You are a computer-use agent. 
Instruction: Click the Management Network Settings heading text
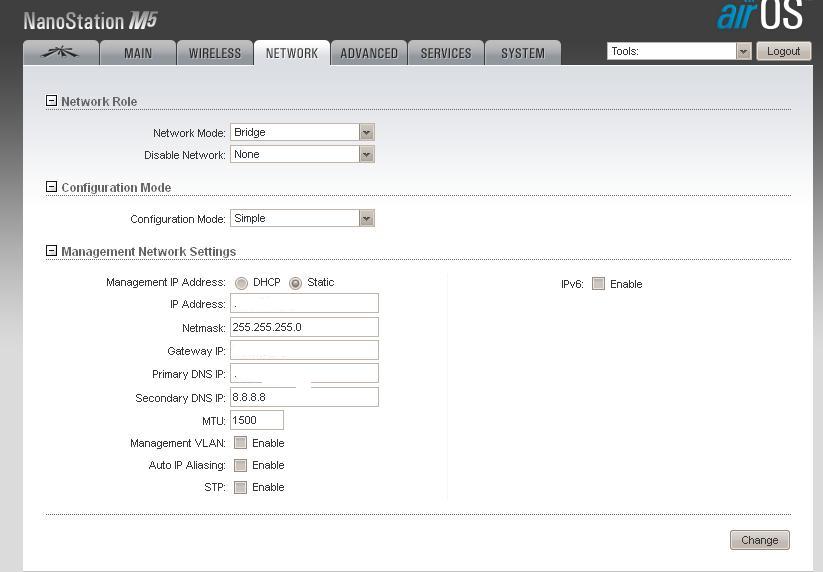click(149, 251)
